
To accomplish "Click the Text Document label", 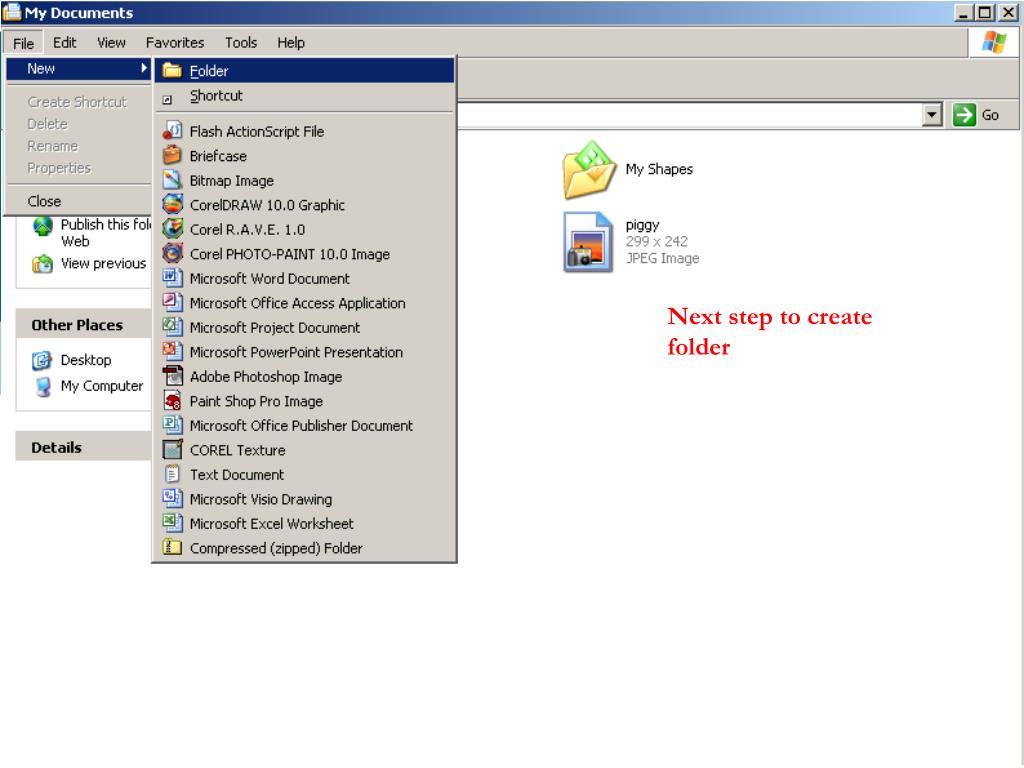I will [236, 475].
